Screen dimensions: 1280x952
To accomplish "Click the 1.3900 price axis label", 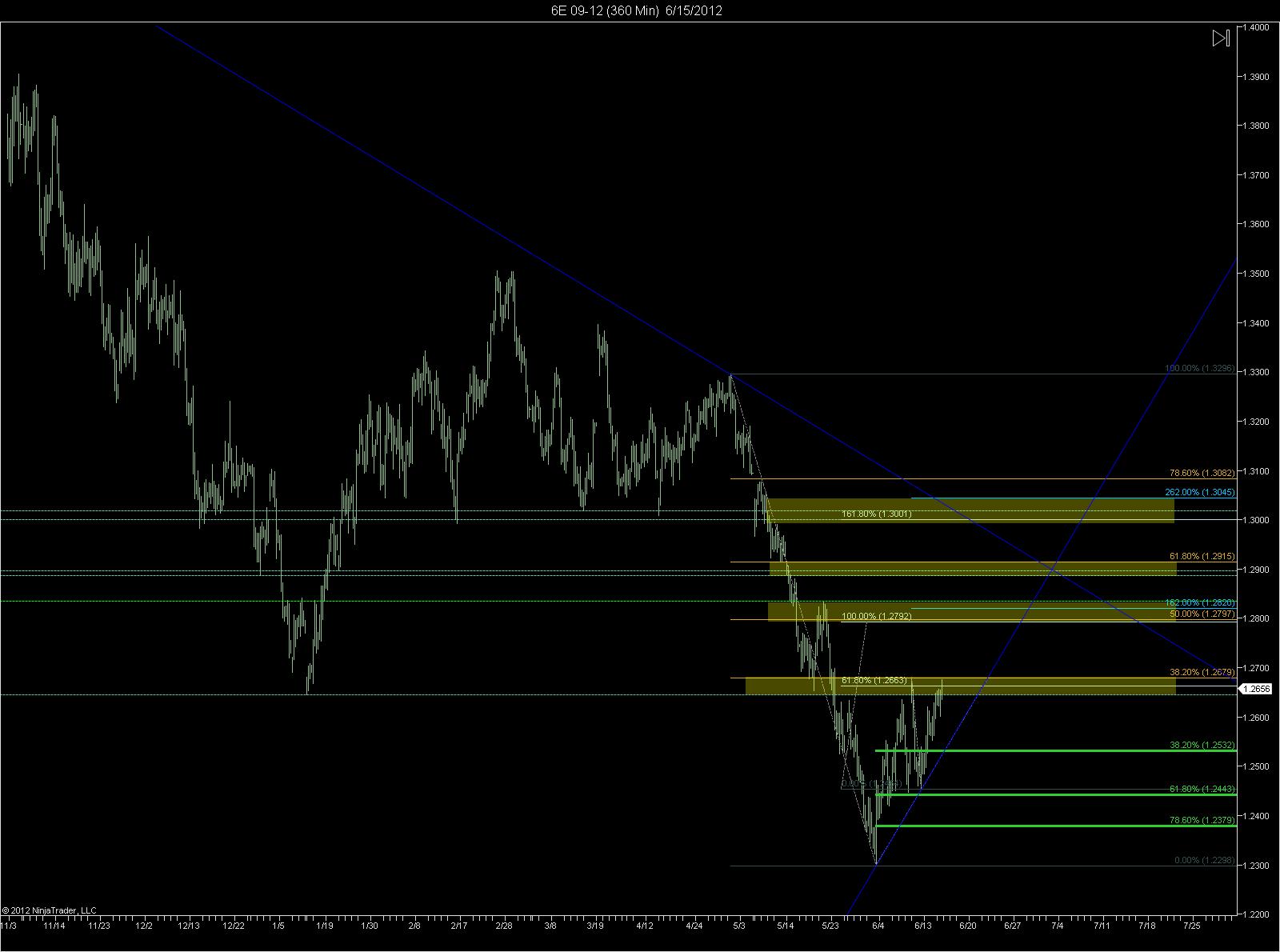I will click(x=1256, y=77).
